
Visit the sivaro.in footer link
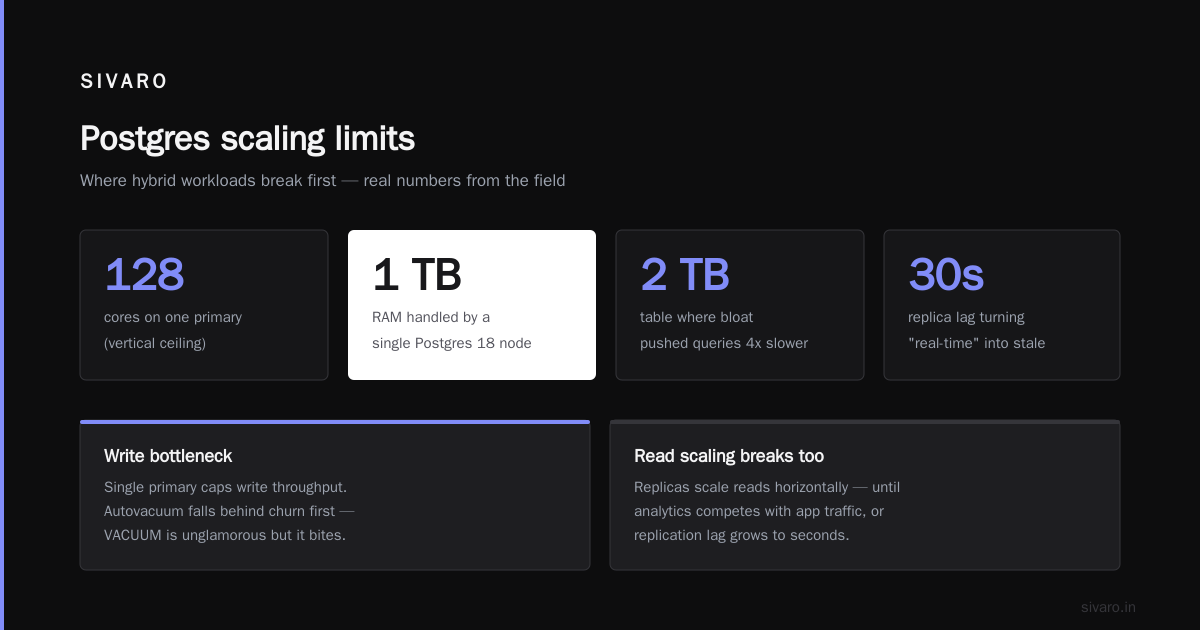coord(1108,607)
